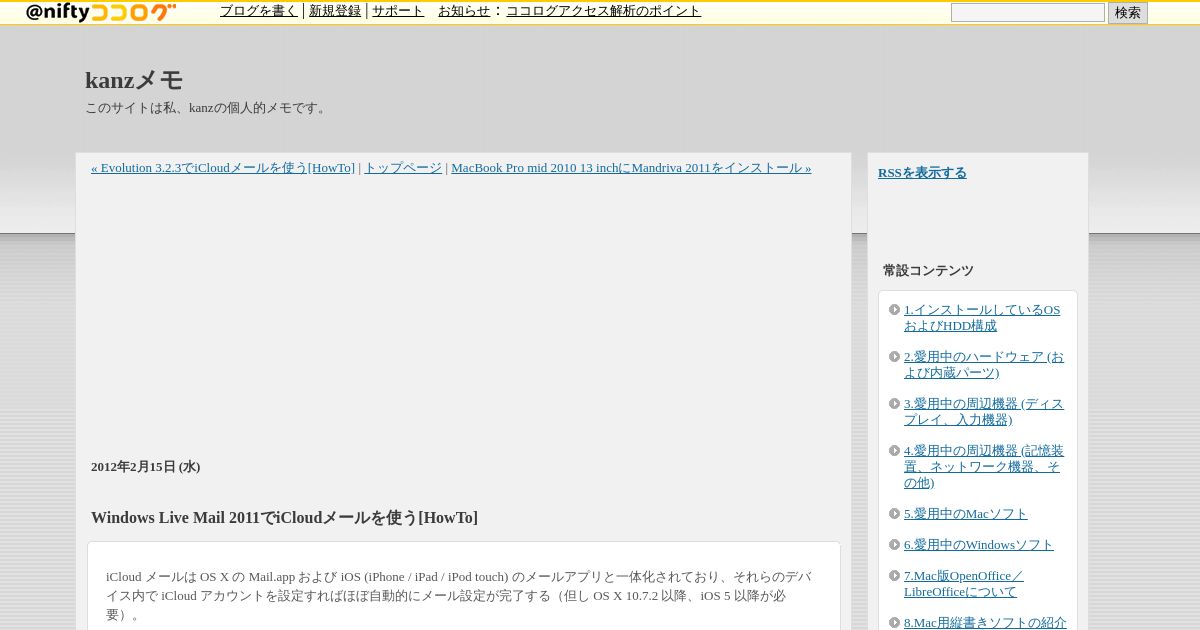Click bullet icon beside 8.Mac用縦書きソフト
The image size is (1200, 630).
[x=895, y=622]
